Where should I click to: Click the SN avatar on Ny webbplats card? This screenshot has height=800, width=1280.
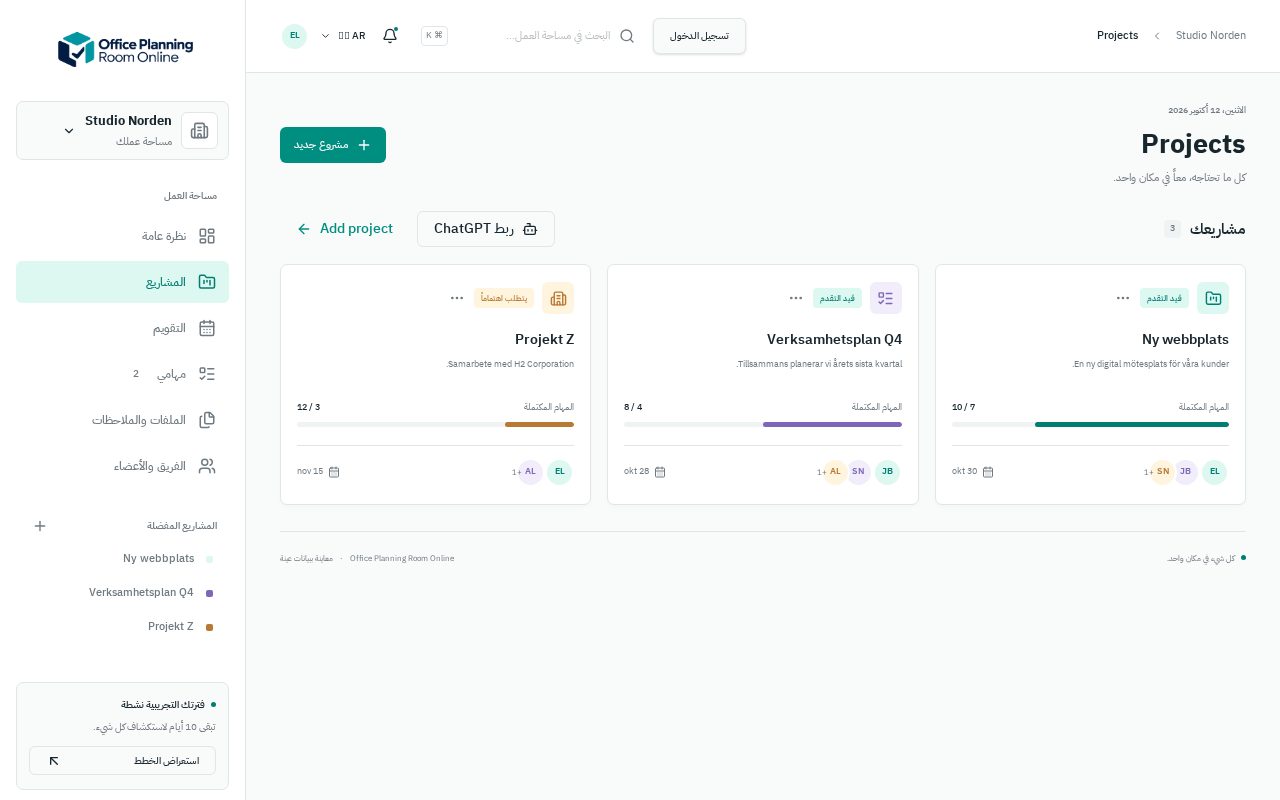coord(1163,472)
